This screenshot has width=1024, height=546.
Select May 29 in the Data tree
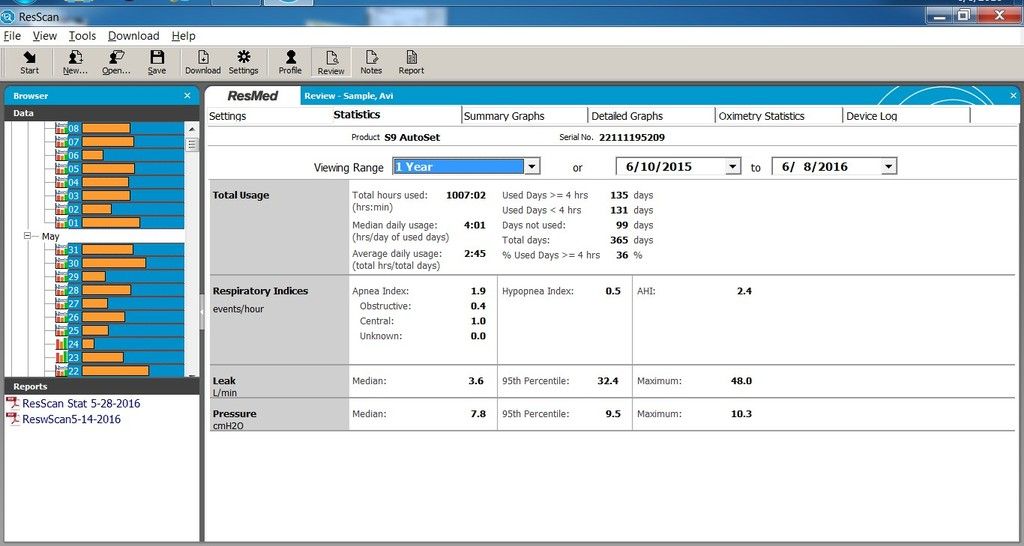click(120, 277)
